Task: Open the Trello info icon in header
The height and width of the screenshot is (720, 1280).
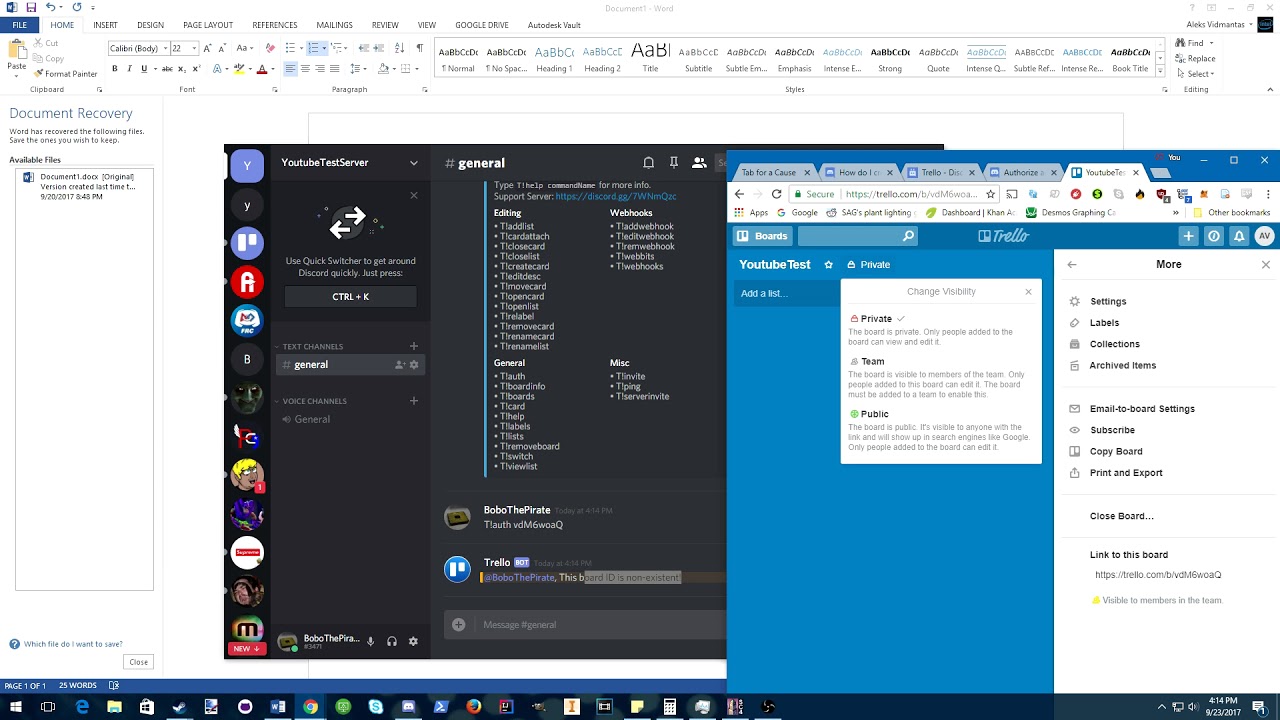Action: (1214, 236)
